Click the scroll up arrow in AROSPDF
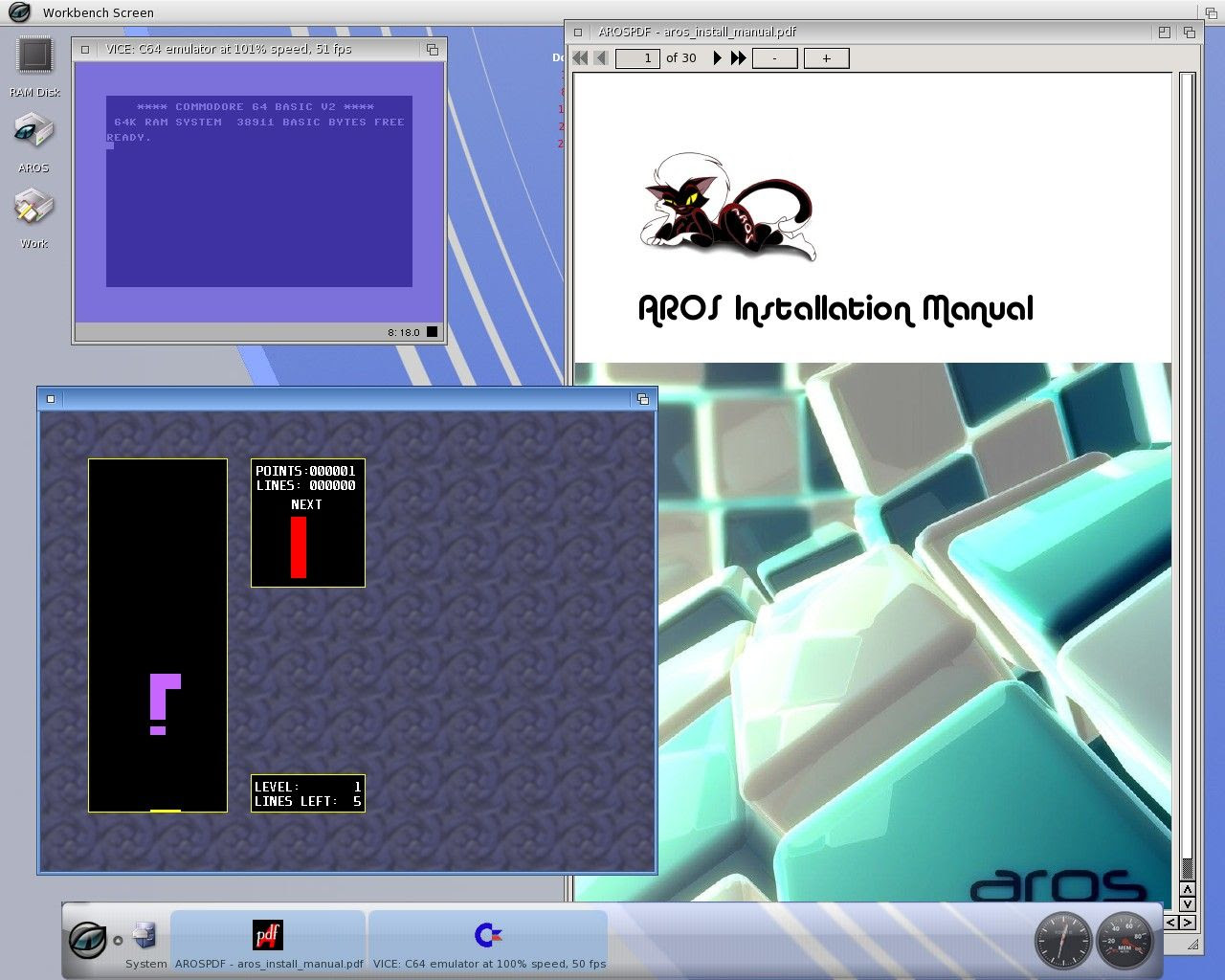The image size is (1225, 980). 1187,890
